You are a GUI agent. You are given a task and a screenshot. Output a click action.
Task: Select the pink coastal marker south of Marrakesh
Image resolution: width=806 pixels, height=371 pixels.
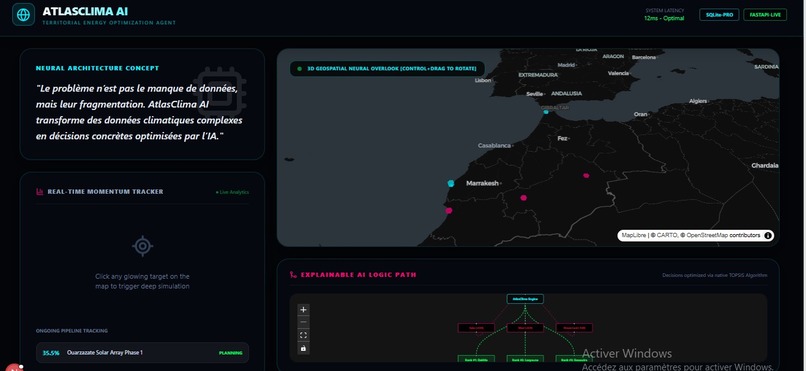[449, 210]
